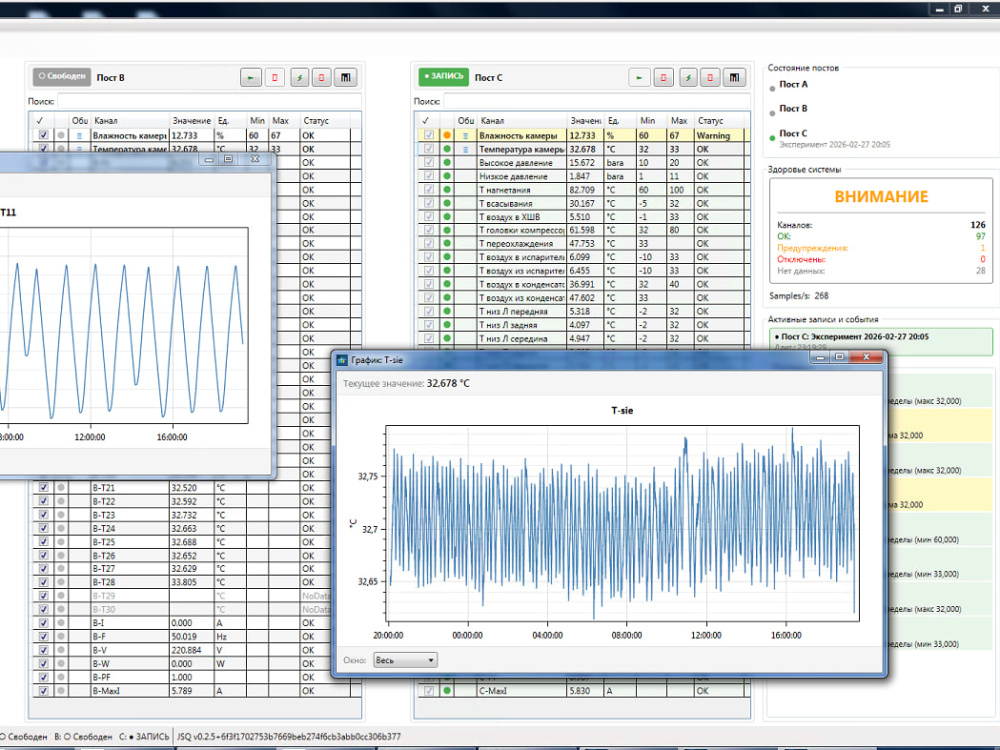This screenshot has width=1000, height=750.
Task: Click the green ЗАПИСЬ status button
Action: click(x=444, y=77)
